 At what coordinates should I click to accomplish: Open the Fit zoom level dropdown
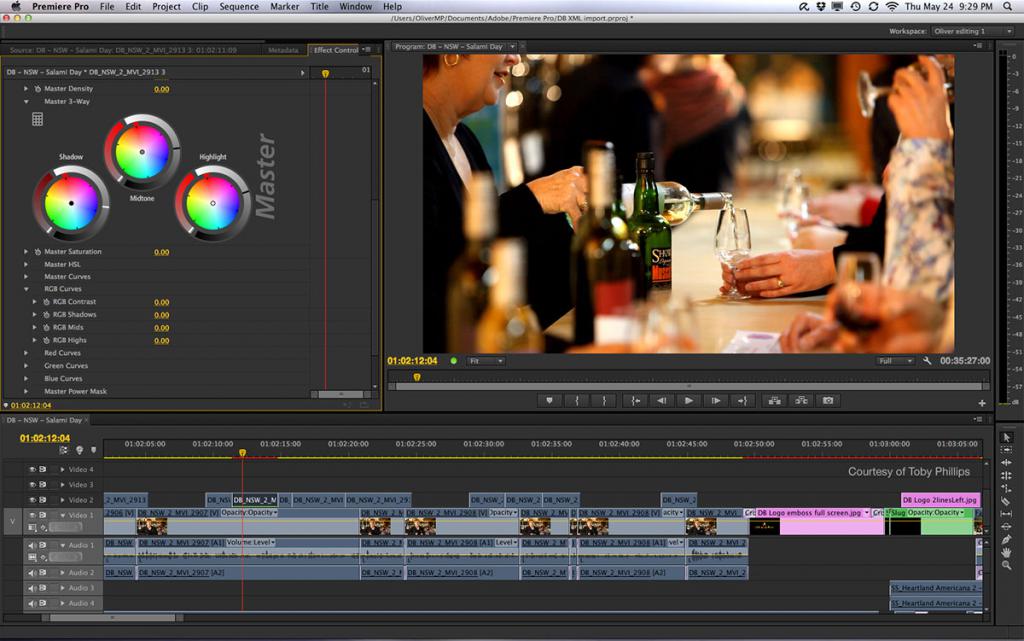point(486,361)
